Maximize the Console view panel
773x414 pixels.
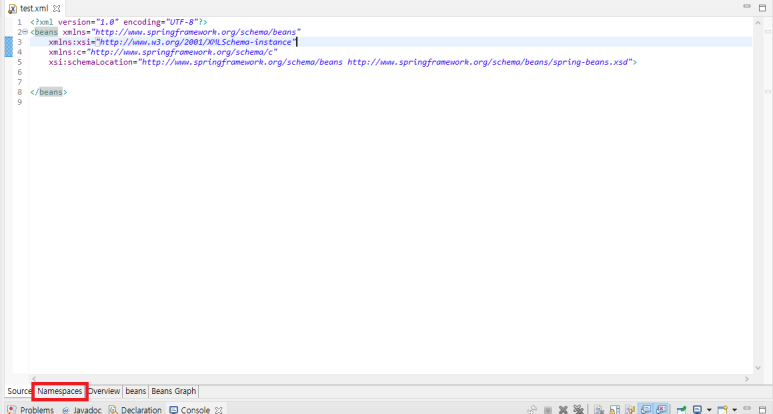pyautogui.click(x=762, y=410)
